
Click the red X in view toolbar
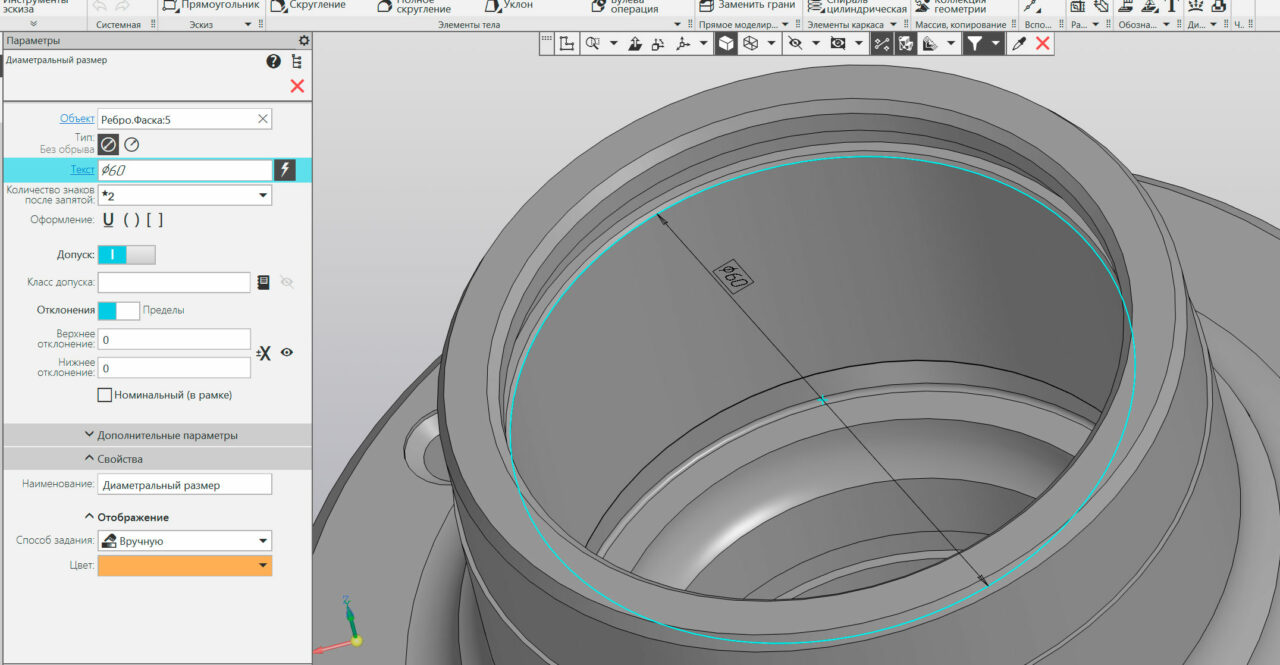click(1043, 43)
